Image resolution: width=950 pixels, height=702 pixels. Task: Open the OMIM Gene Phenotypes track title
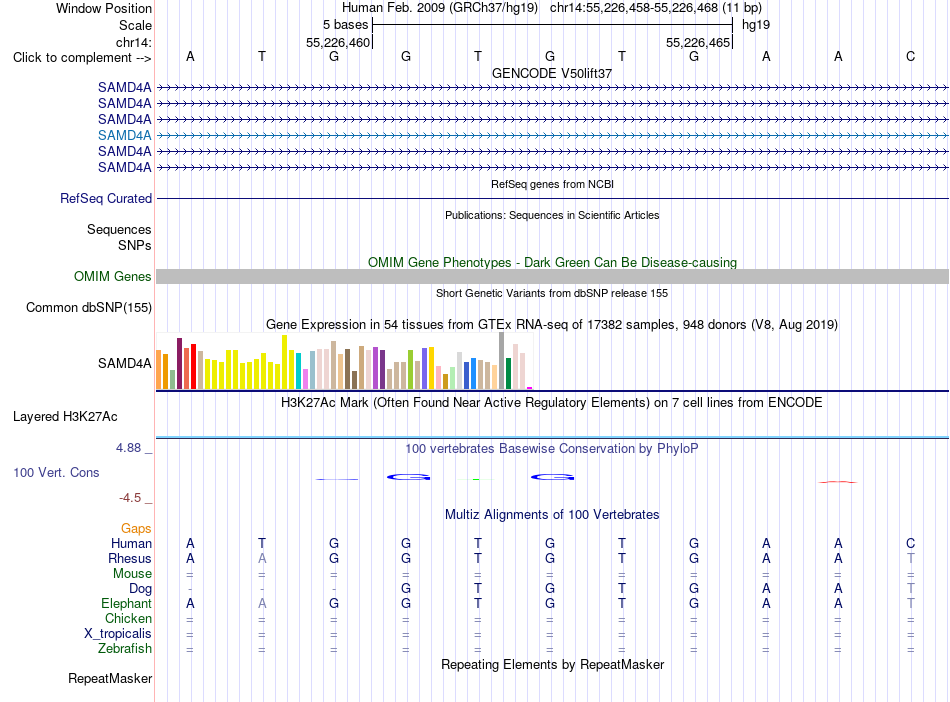(552, 262)
